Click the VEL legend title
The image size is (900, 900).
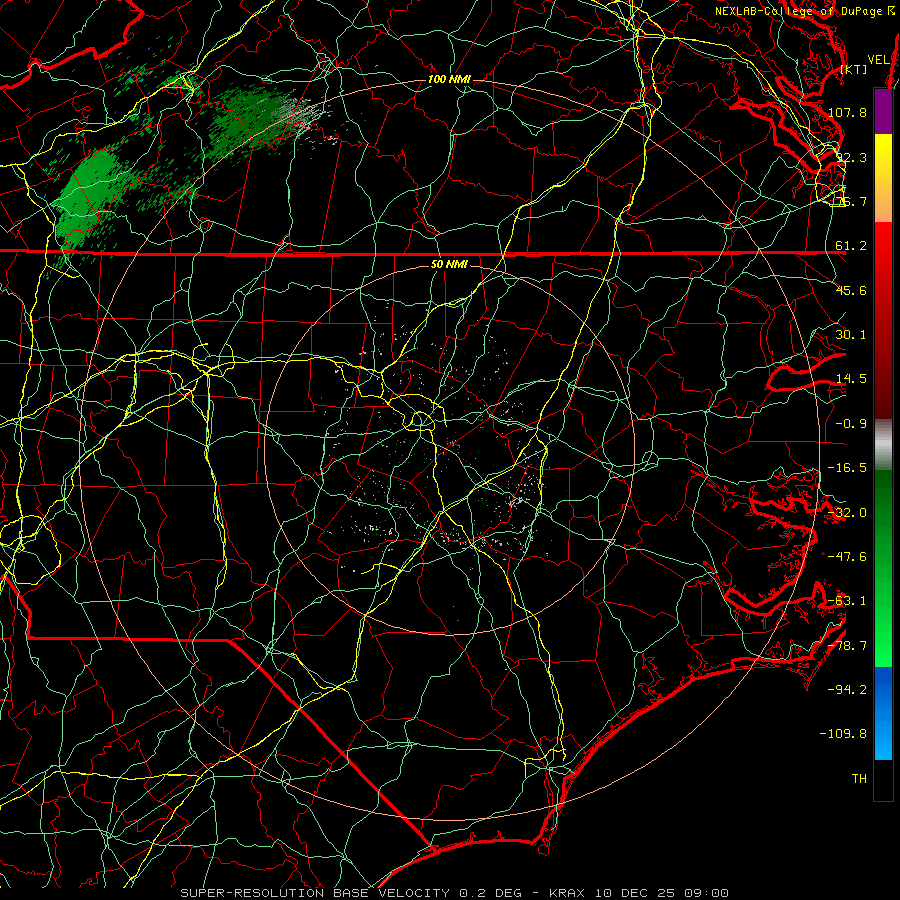[878, 60]
